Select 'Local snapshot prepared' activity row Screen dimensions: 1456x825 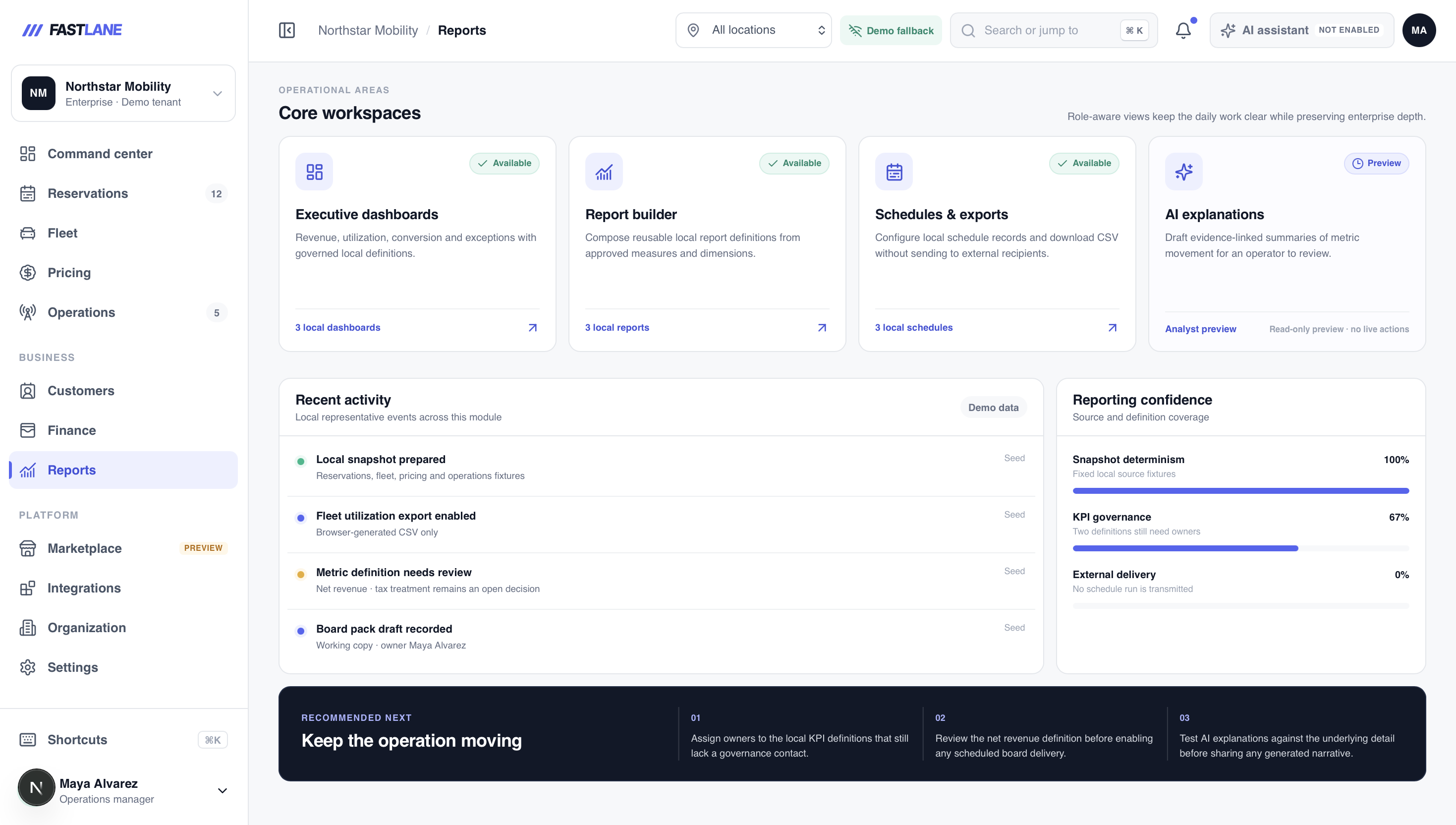(661, 467)
